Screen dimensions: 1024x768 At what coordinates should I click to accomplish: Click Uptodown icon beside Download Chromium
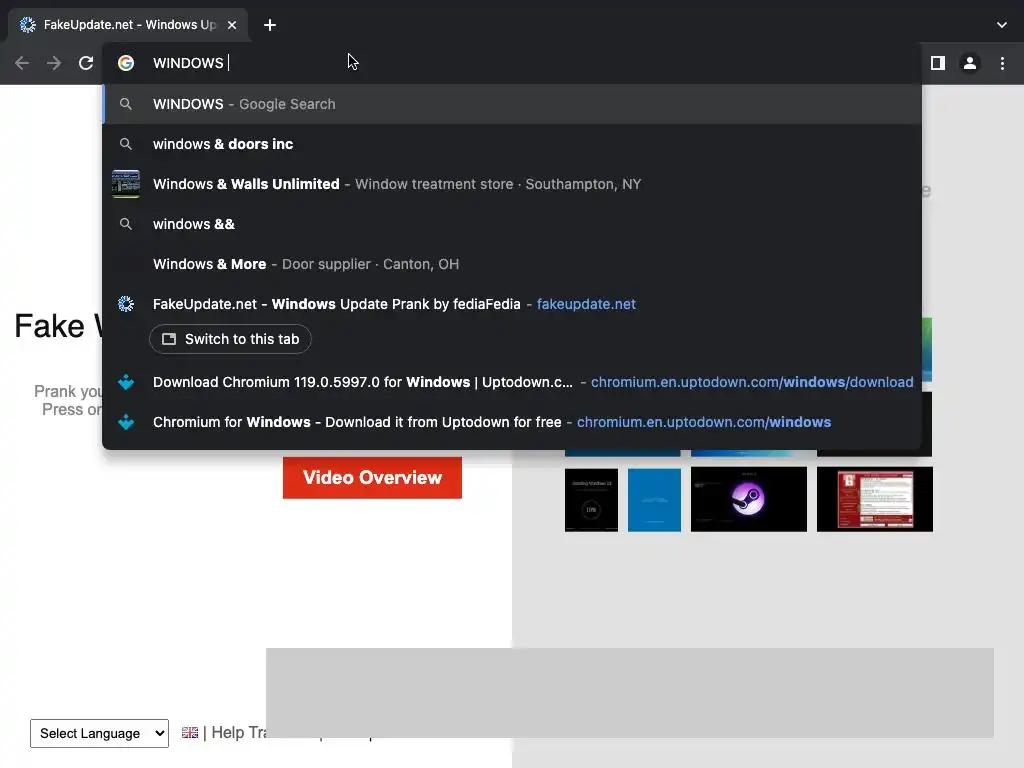(x=126, y=382)
